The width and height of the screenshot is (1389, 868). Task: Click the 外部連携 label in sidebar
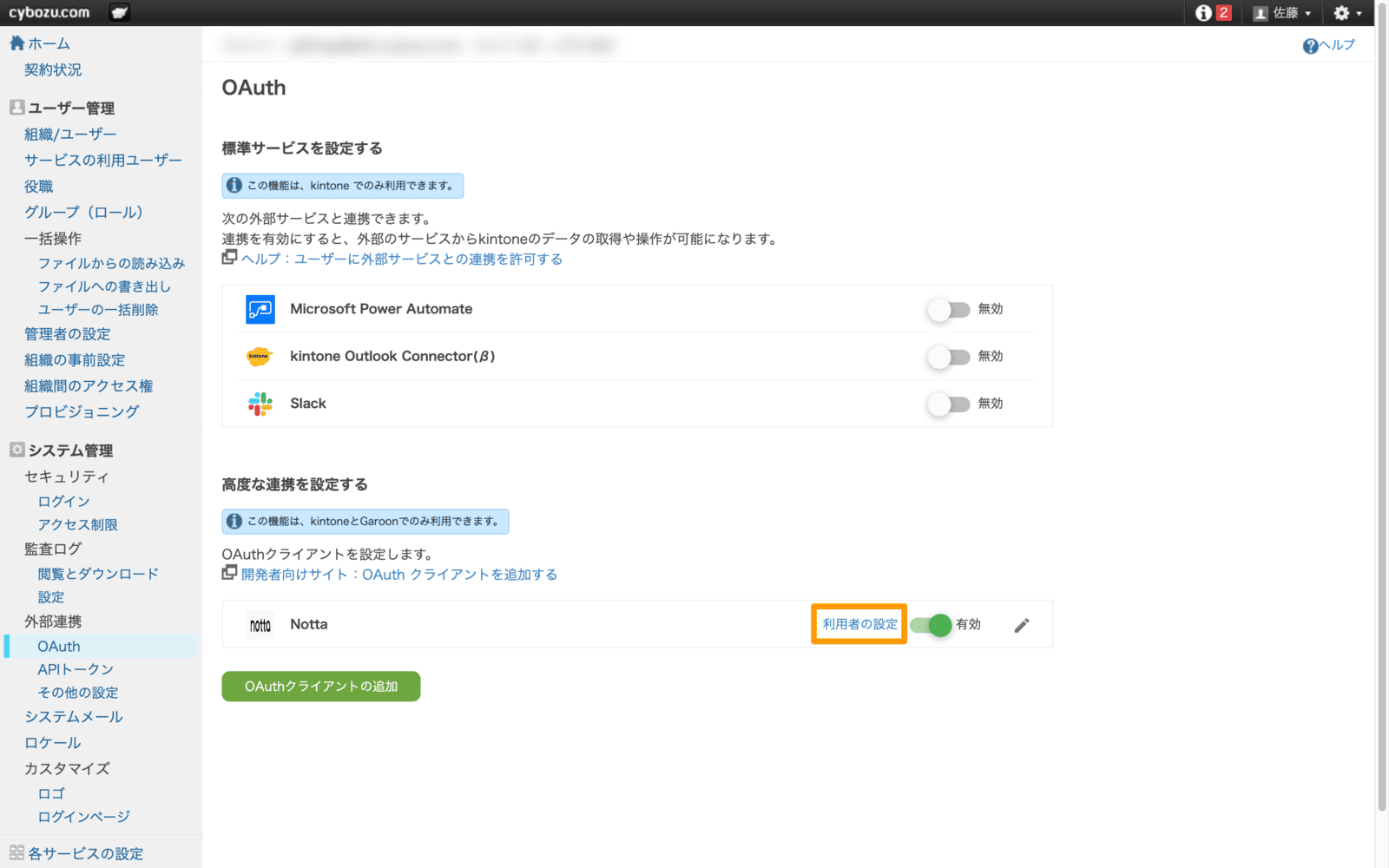(x=53, y=621)
